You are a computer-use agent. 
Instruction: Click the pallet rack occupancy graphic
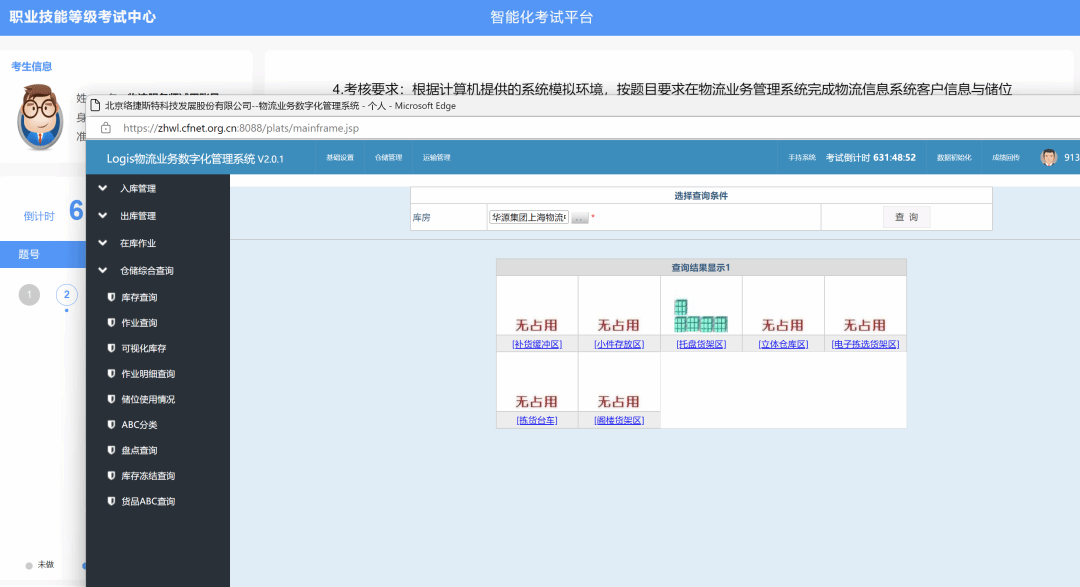tap(700, 316)
